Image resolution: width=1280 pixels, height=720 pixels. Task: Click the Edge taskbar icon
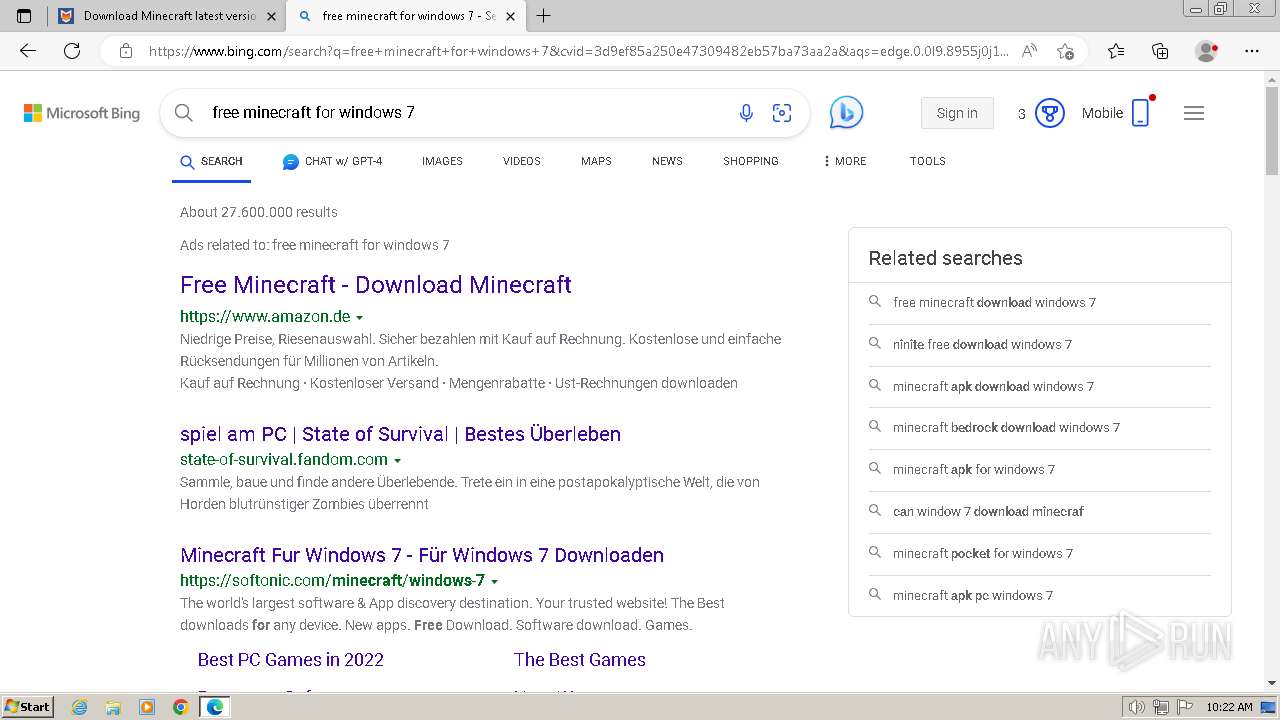coord(214,707)
